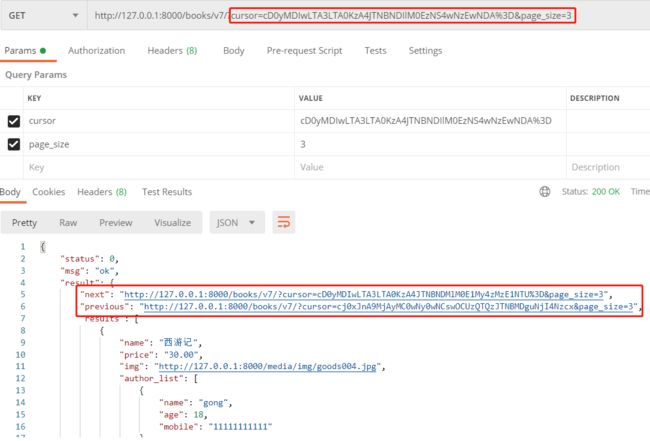Open the "previous" cursor URL link
Image resolution: width=650 pixels, height=441 pixels.
tap(389, 307)
